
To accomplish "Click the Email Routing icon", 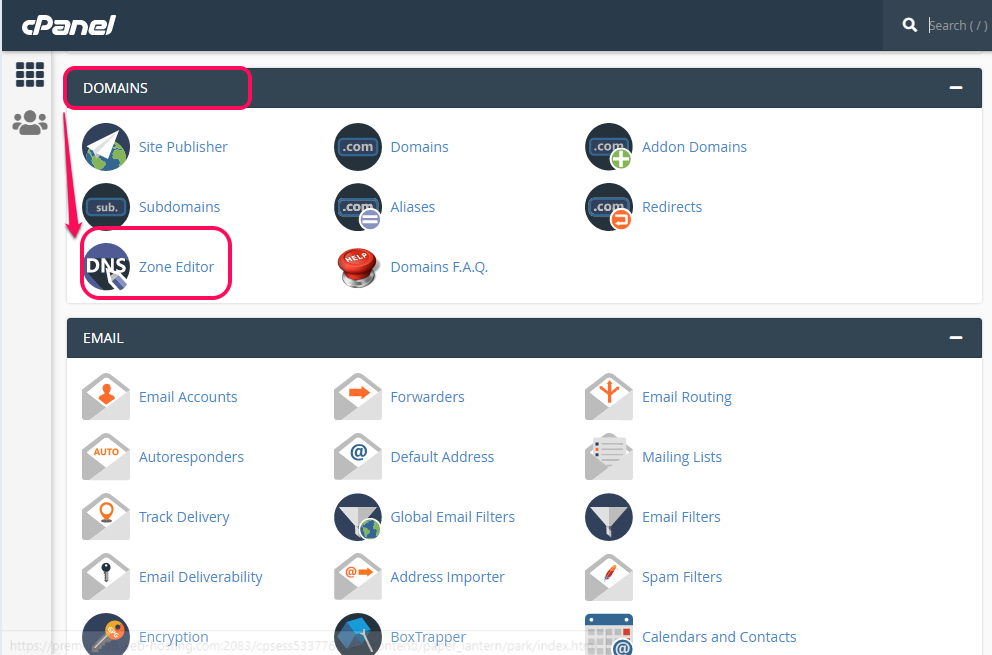I will 609,397.
